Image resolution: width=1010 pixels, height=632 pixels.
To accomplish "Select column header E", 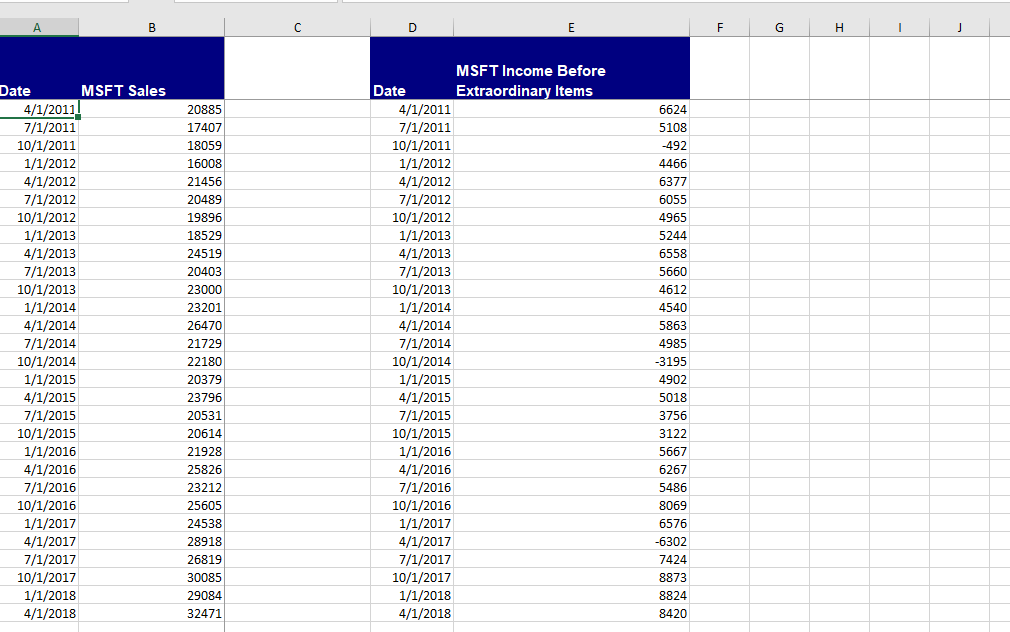I will coord(571,27).
